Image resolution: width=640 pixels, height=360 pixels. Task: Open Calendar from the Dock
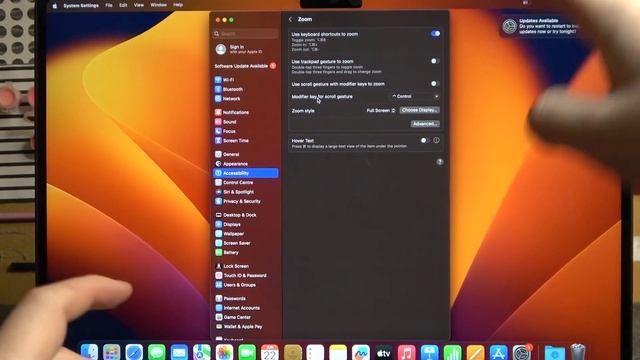click(x=270, y=353)
